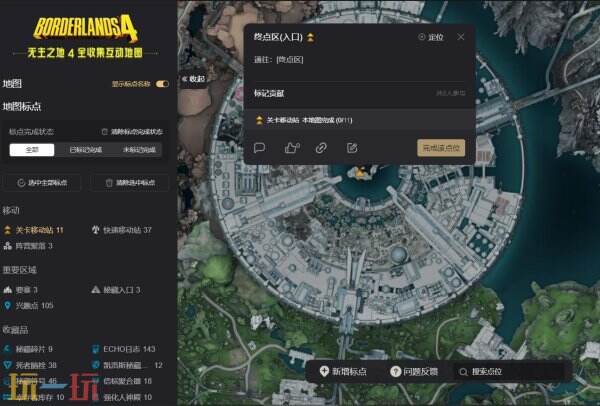Click the thumbs-up like icon in popup
Screen dimensions: 600x406
coord(292,148)
